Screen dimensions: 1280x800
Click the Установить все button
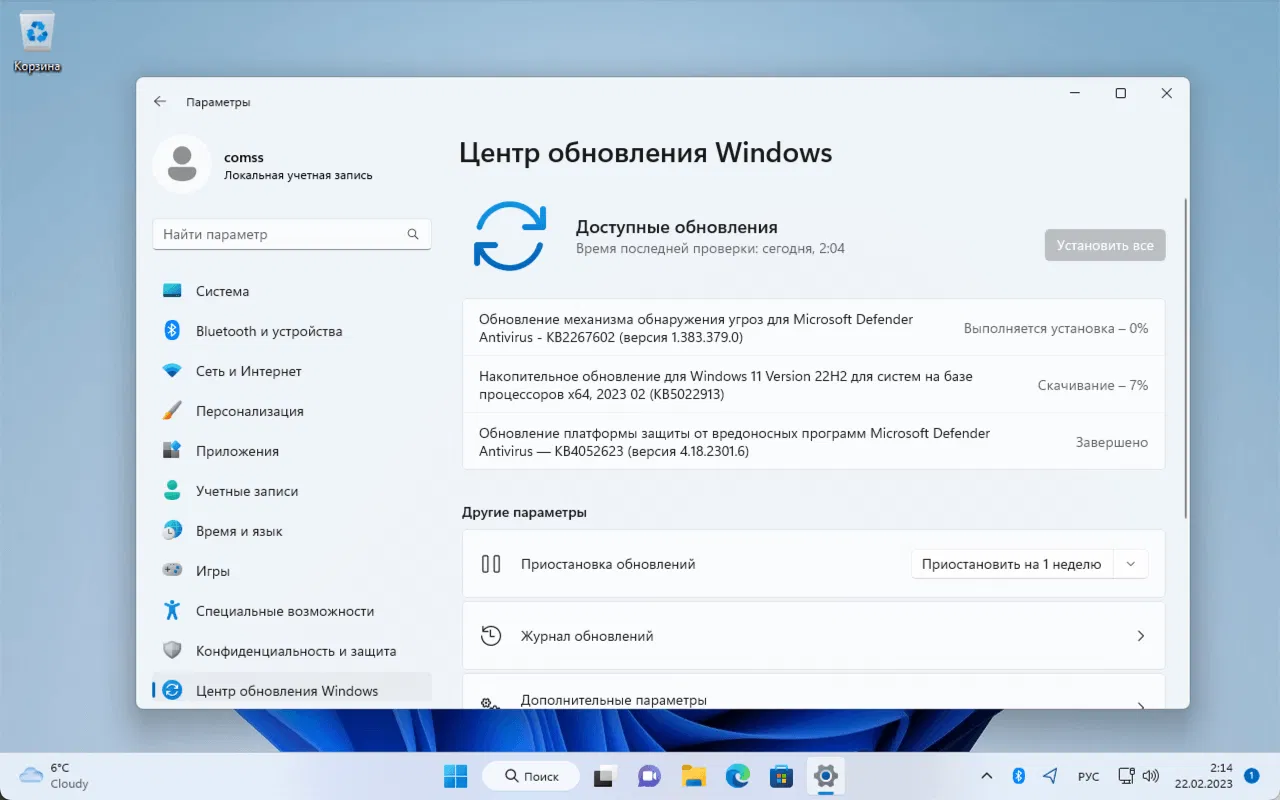(1105, 245)
